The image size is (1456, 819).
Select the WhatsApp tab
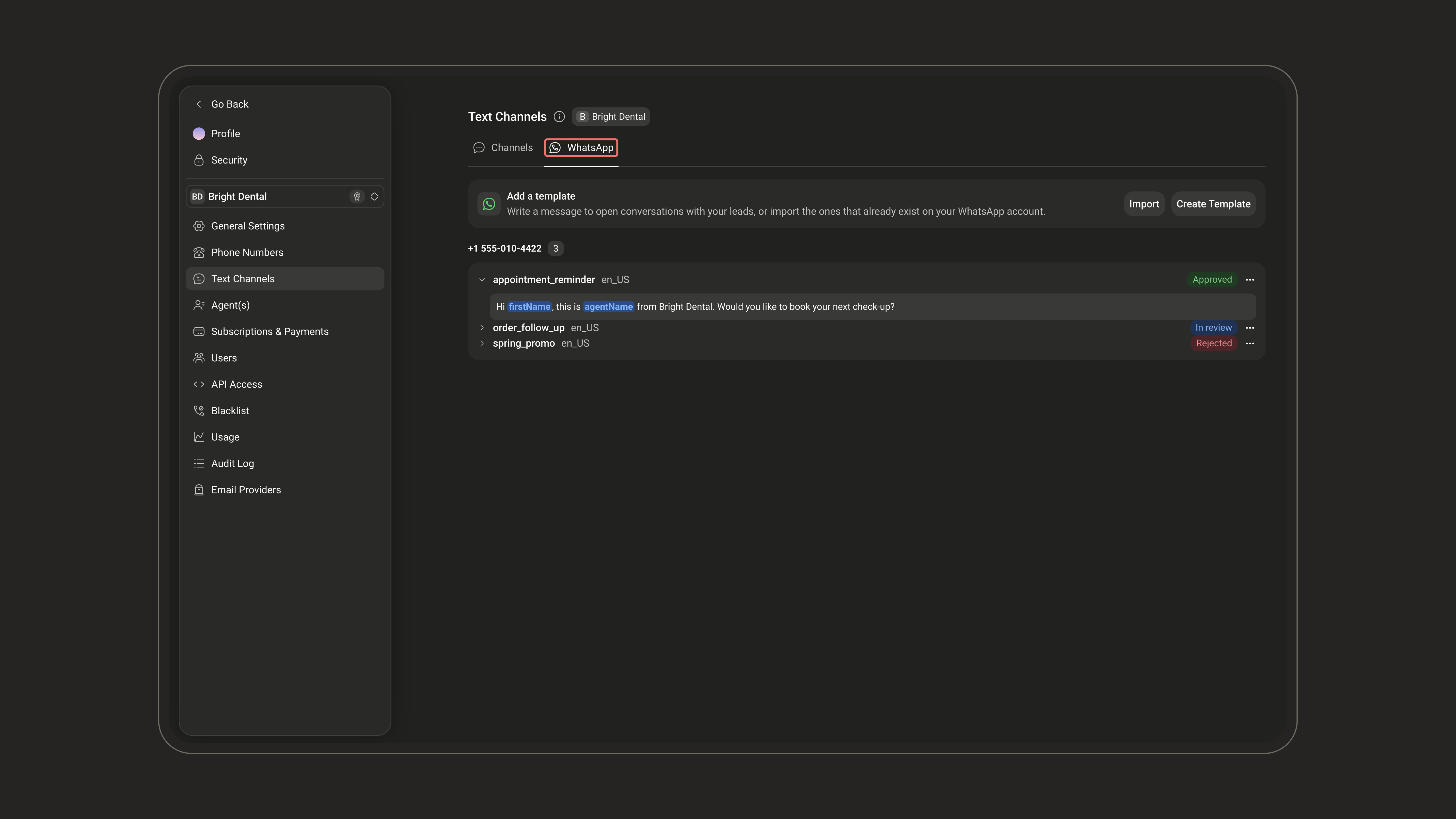pos(581,148)
